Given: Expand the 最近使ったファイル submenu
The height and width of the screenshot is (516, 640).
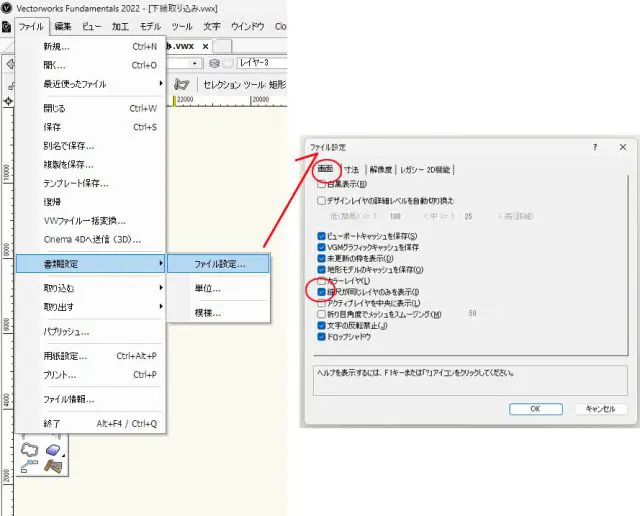Looking at the screenshot, I should click(x=91, y=84).
